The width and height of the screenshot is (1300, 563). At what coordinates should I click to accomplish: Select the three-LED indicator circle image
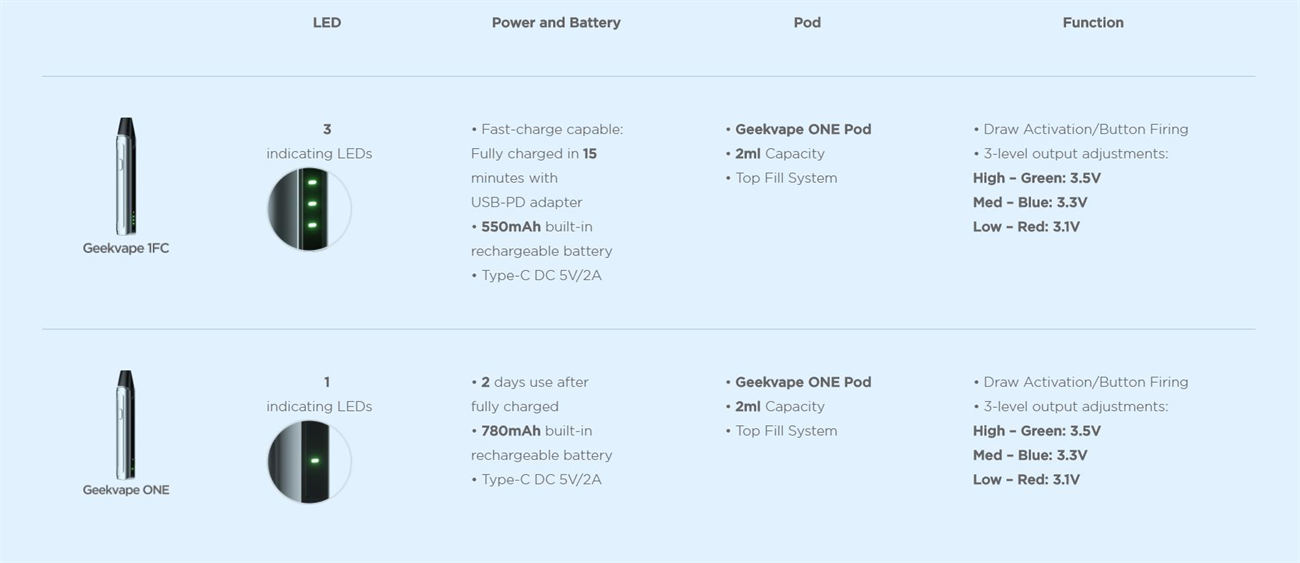[310, 209]
